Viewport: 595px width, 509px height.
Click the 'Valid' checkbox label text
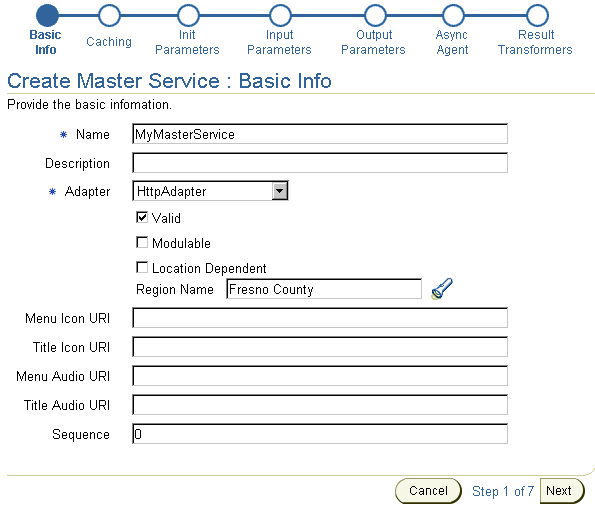(166, 218)
